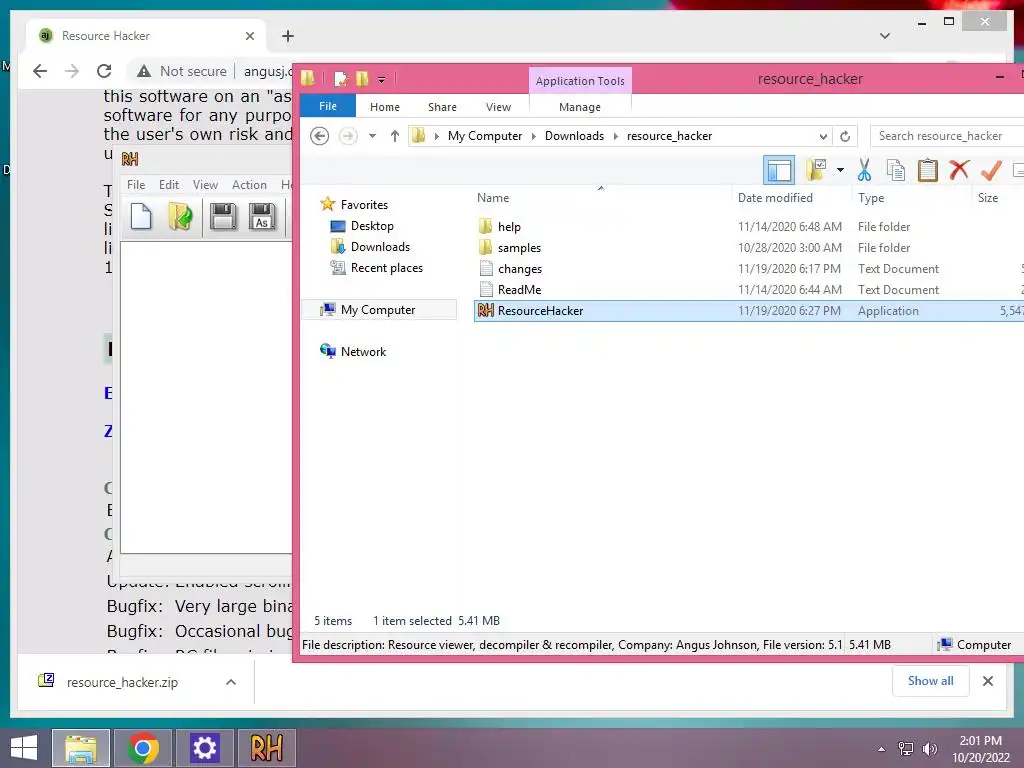Viewport: 1024px width, 768px height.
Task: Open the resource_hacker.zip download options chevron
Action: coord(231,682)
